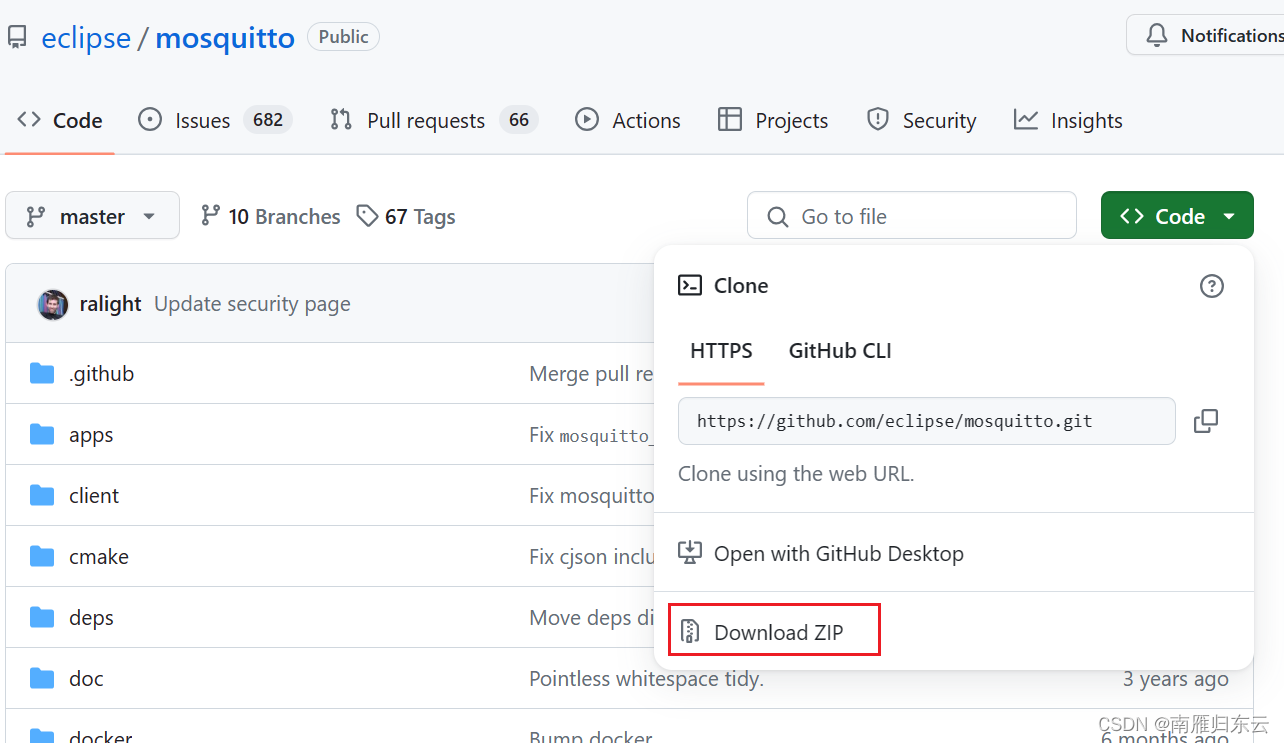The image size is (1284, 743).
Task: Click the folder icon beside client
Action: [x=42, y=495]
